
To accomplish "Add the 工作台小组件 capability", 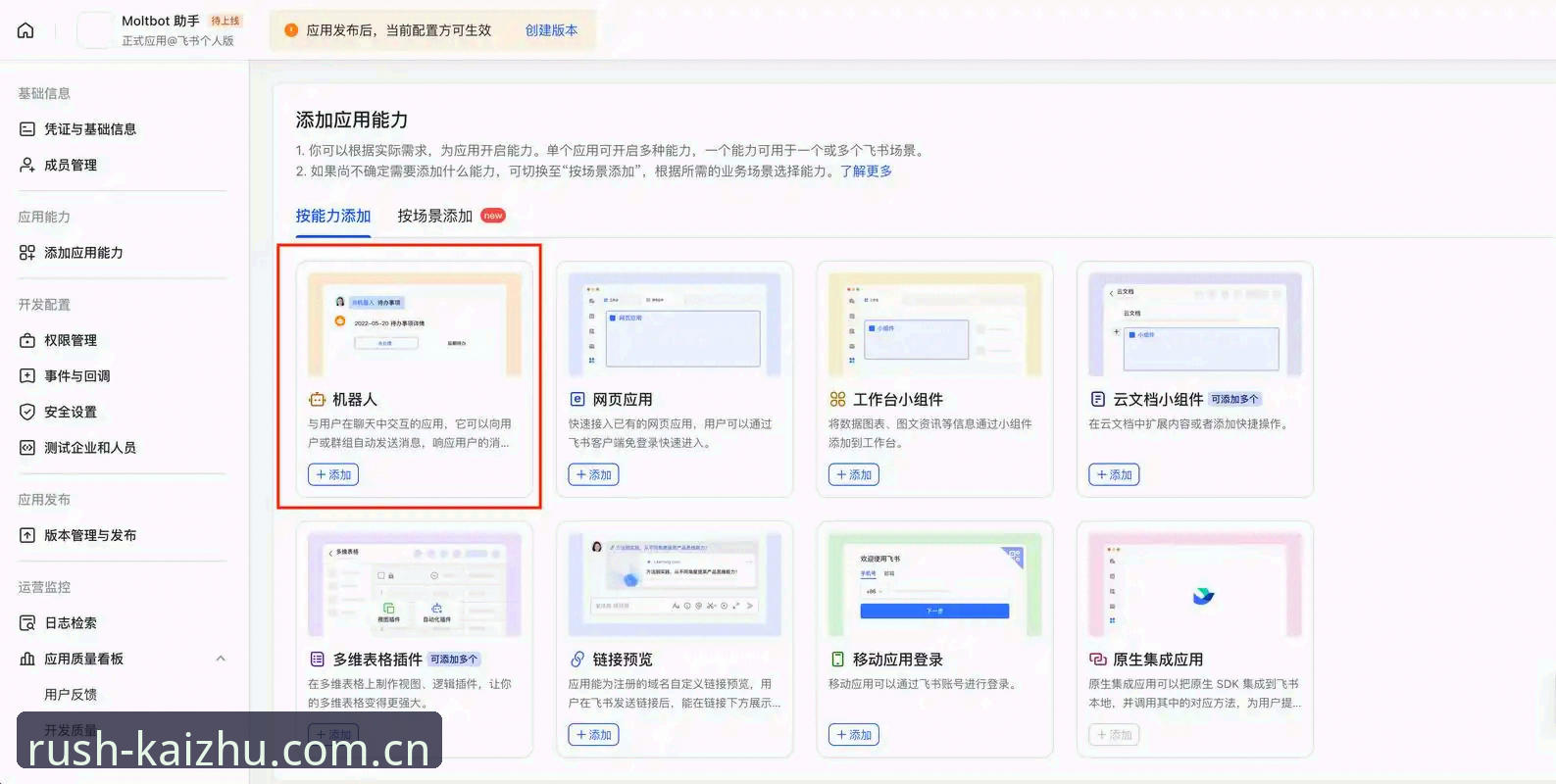I will pos(854,474).
